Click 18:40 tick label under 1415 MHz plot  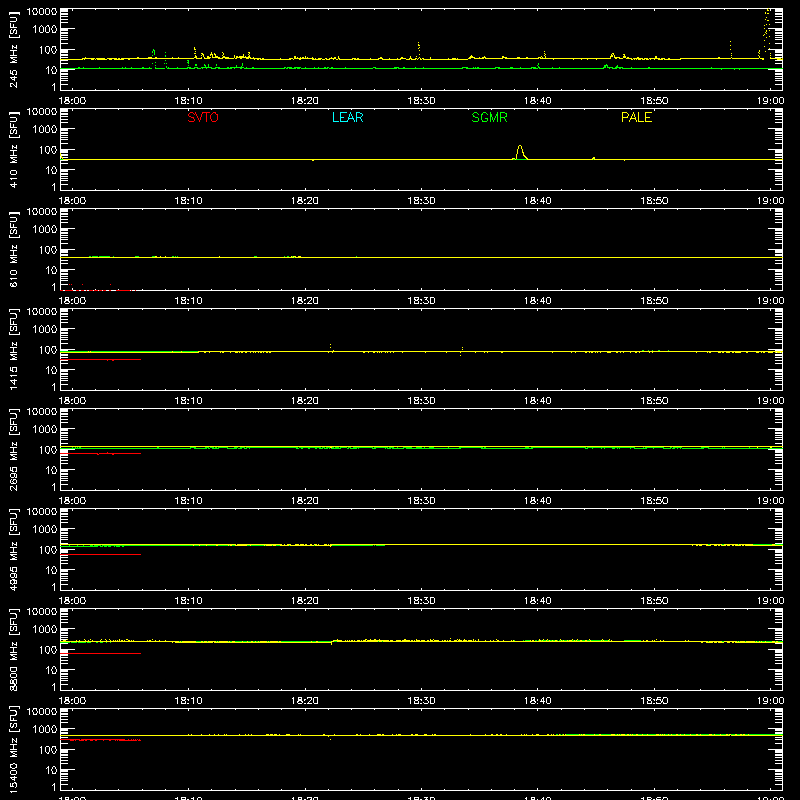[538, 401]
